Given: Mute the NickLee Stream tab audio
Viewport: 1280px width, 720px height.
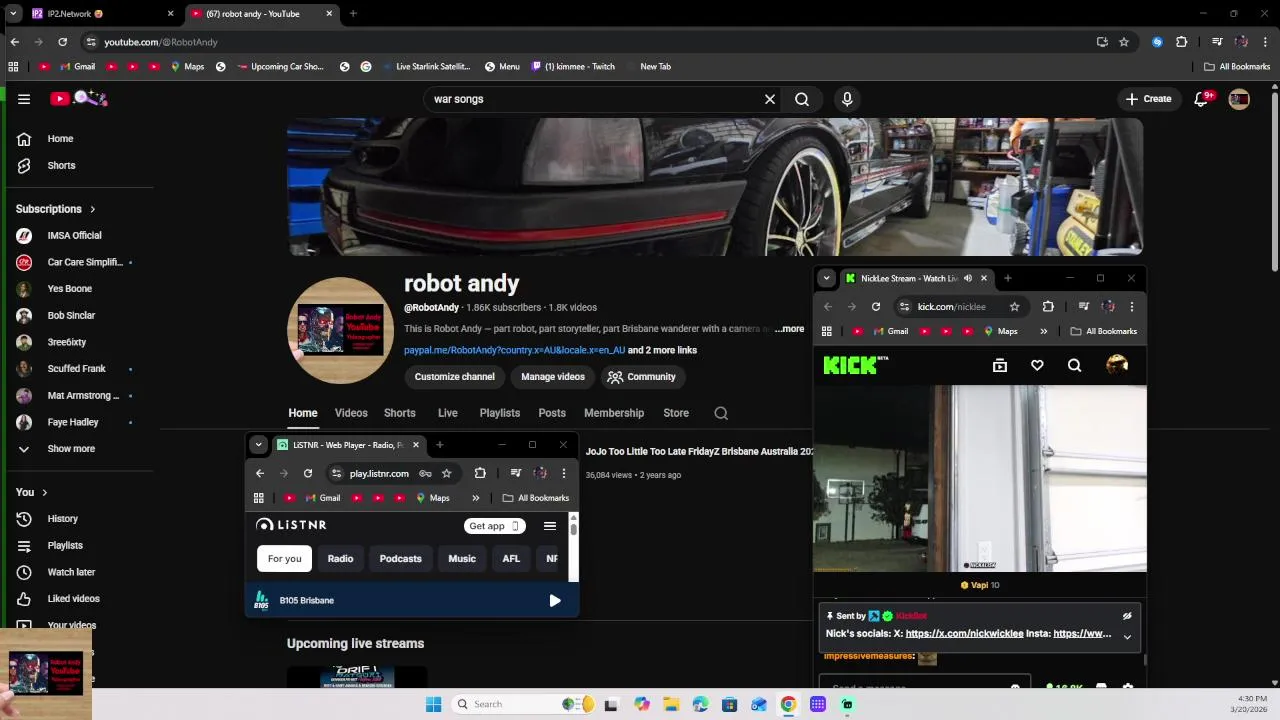Looking at the screenshot, I should (x=967, y=279).
